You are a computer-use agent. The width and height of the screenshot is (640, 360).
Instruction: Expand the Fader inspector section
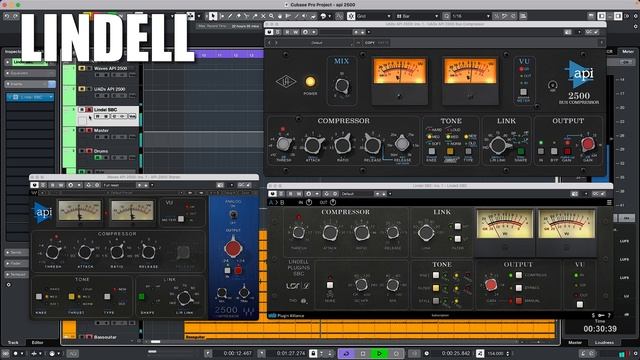point(17,263)
